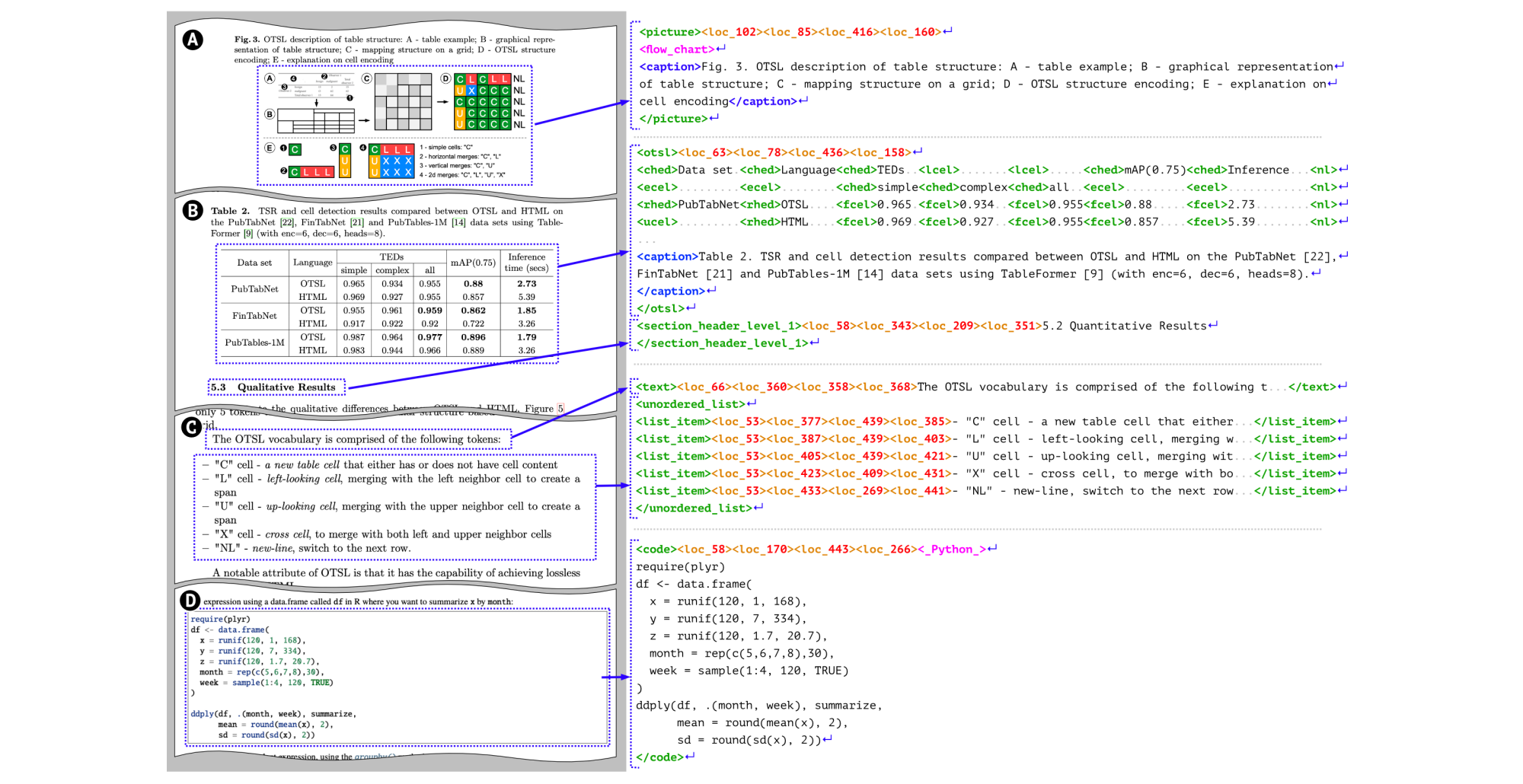Select the "mAP(0.75)" header in the rendered table

(473, 263)
